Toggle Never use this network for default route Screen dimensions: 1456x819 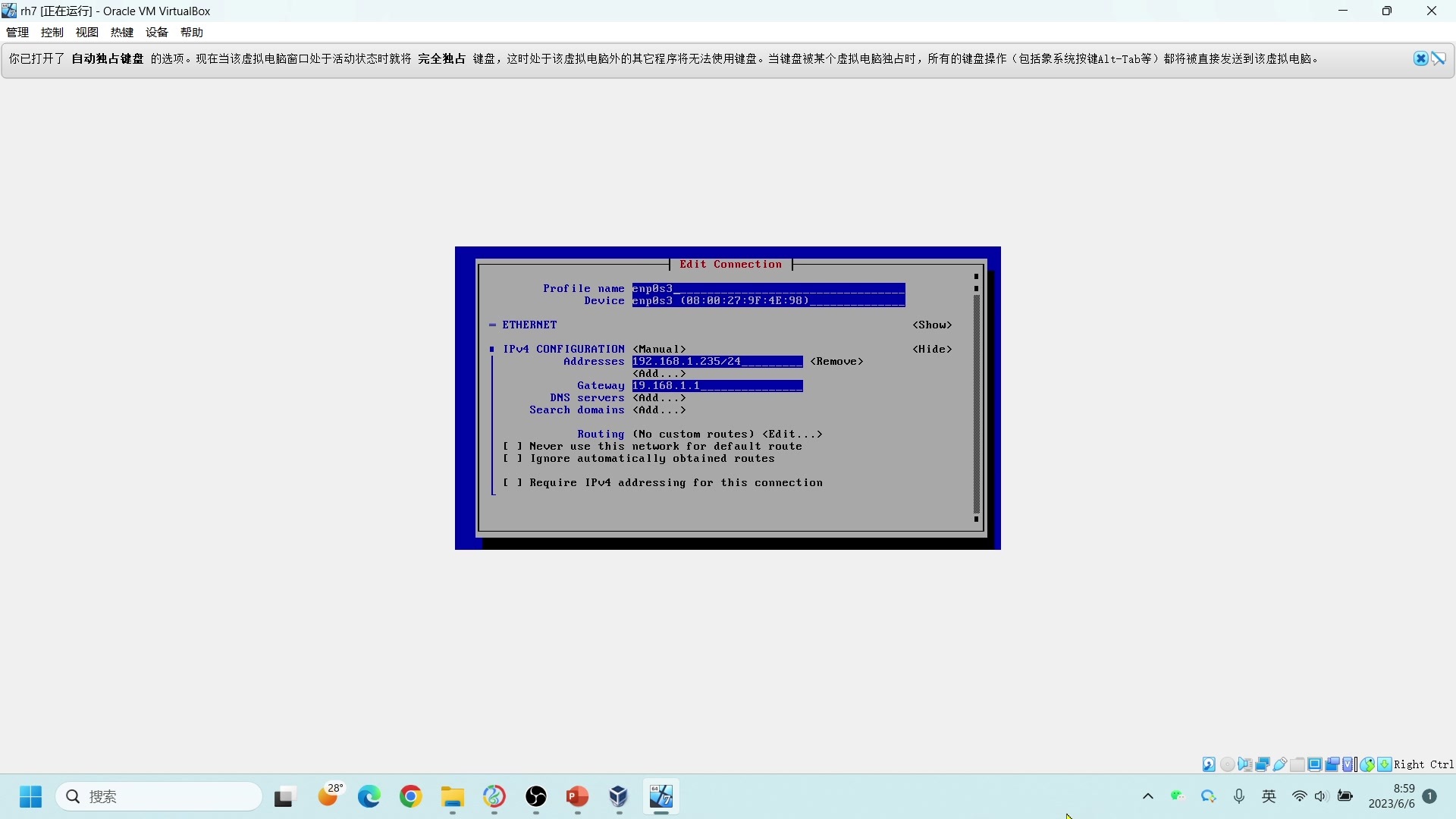coord(513,447)
